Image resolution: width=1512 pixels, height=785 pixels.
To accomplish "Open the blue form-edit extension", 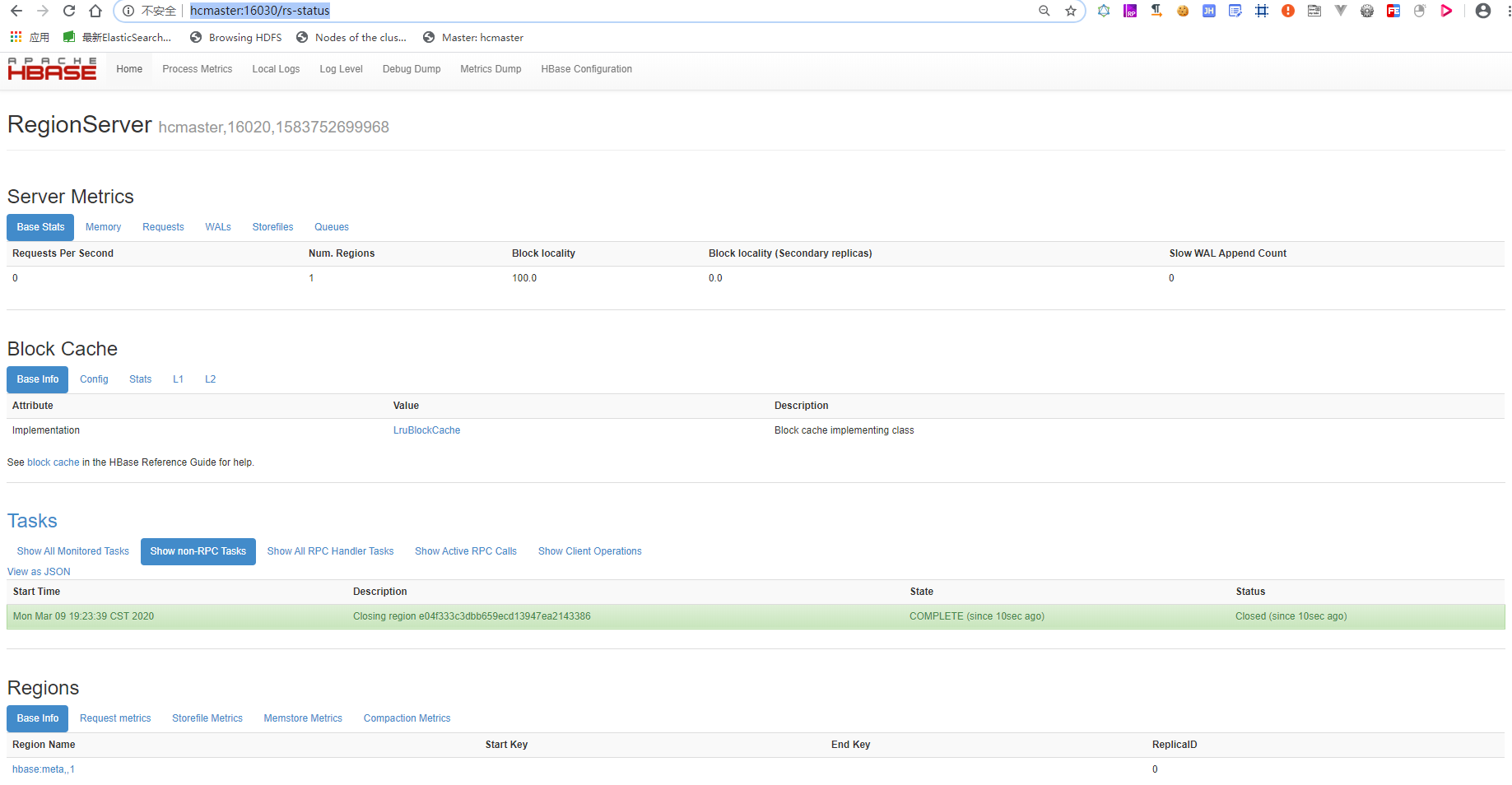I will pos(1235,11).
